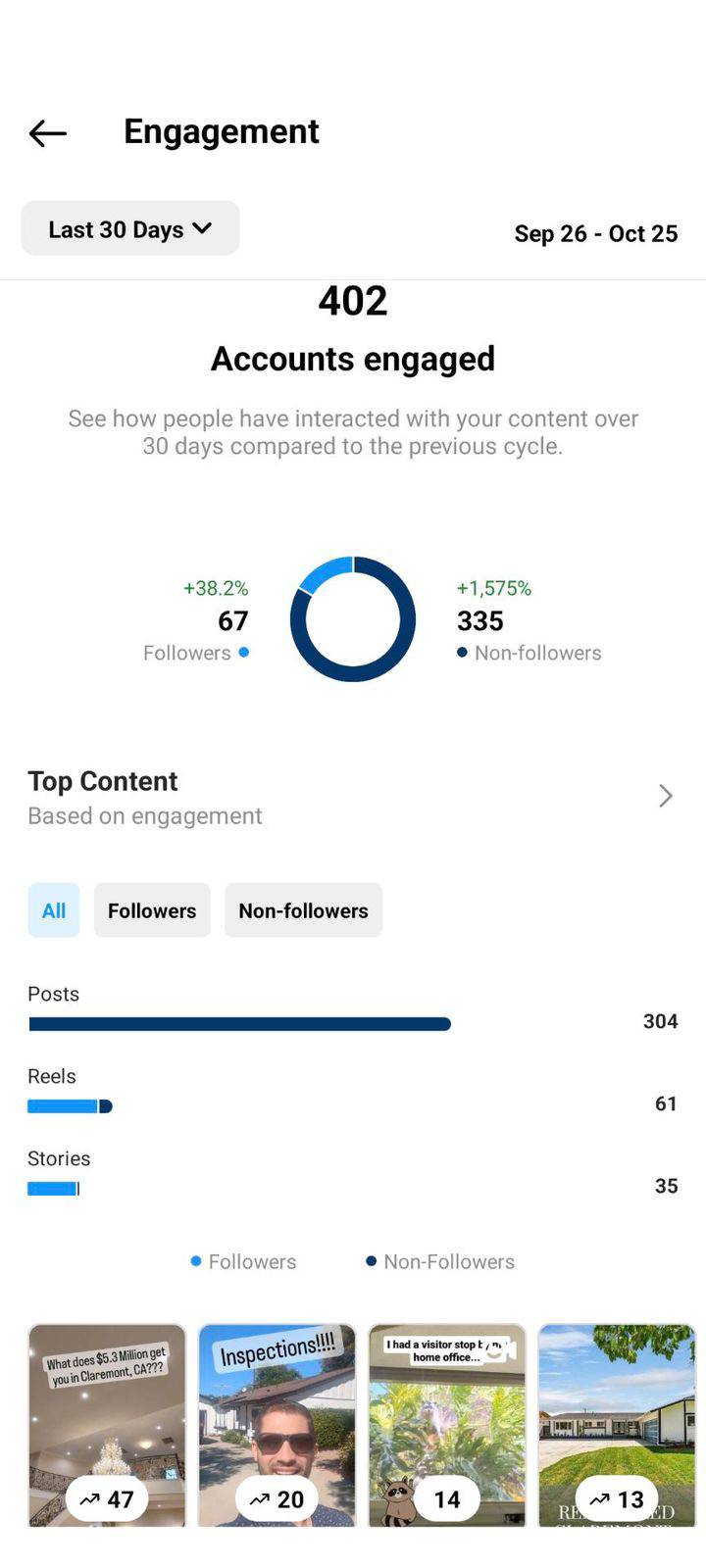Open the visitor home office reel thumbnail
706x1568 pixels.
(447, 1426)
